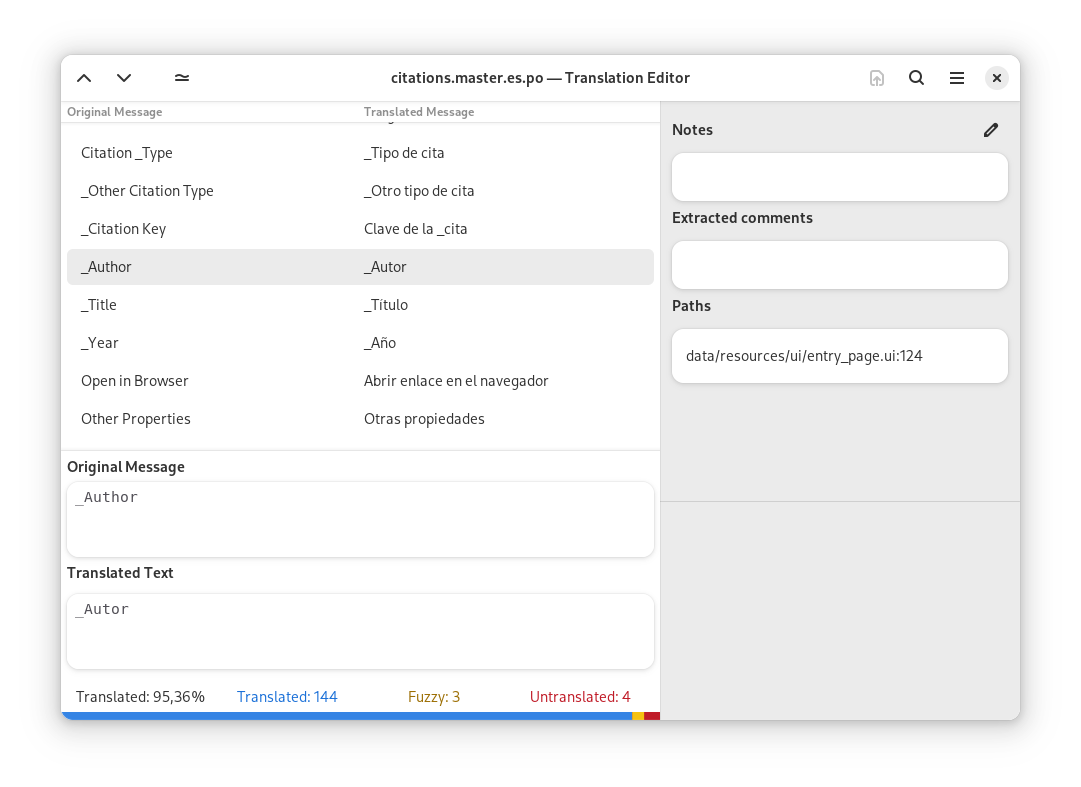Edit notes with the pencil icon
1081x787 pixels.
(990, 130)
